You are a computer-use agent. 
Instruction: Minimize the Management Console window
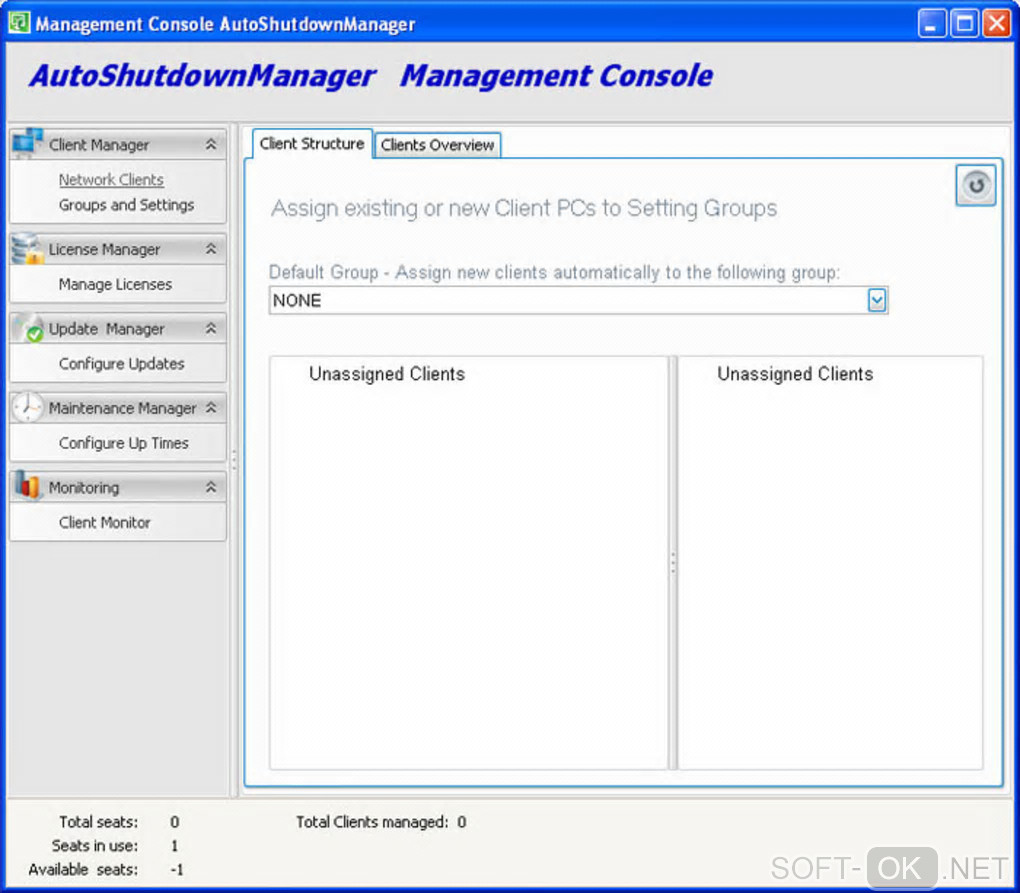click(932, 23)
